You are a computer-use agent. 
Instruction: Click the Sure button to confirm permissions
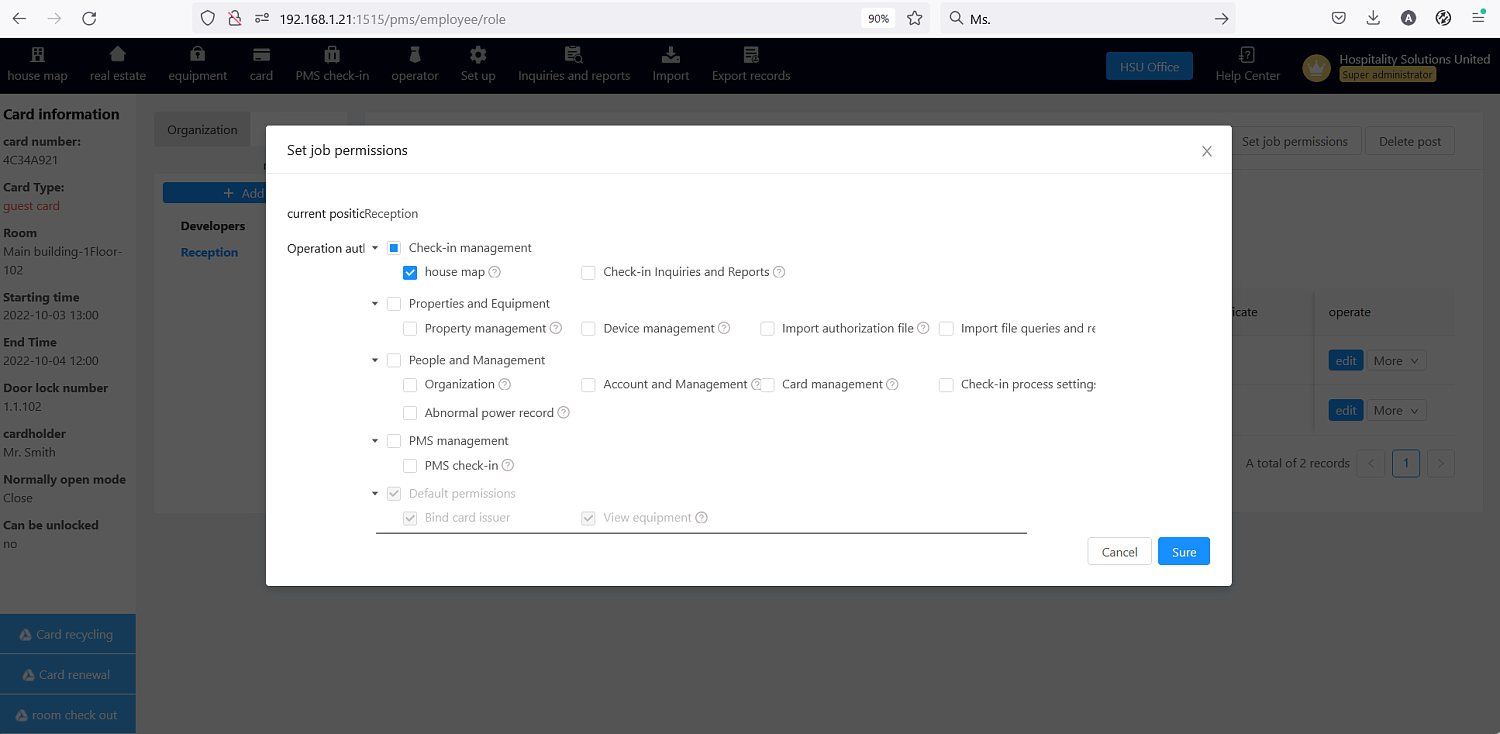point(1184,552)
